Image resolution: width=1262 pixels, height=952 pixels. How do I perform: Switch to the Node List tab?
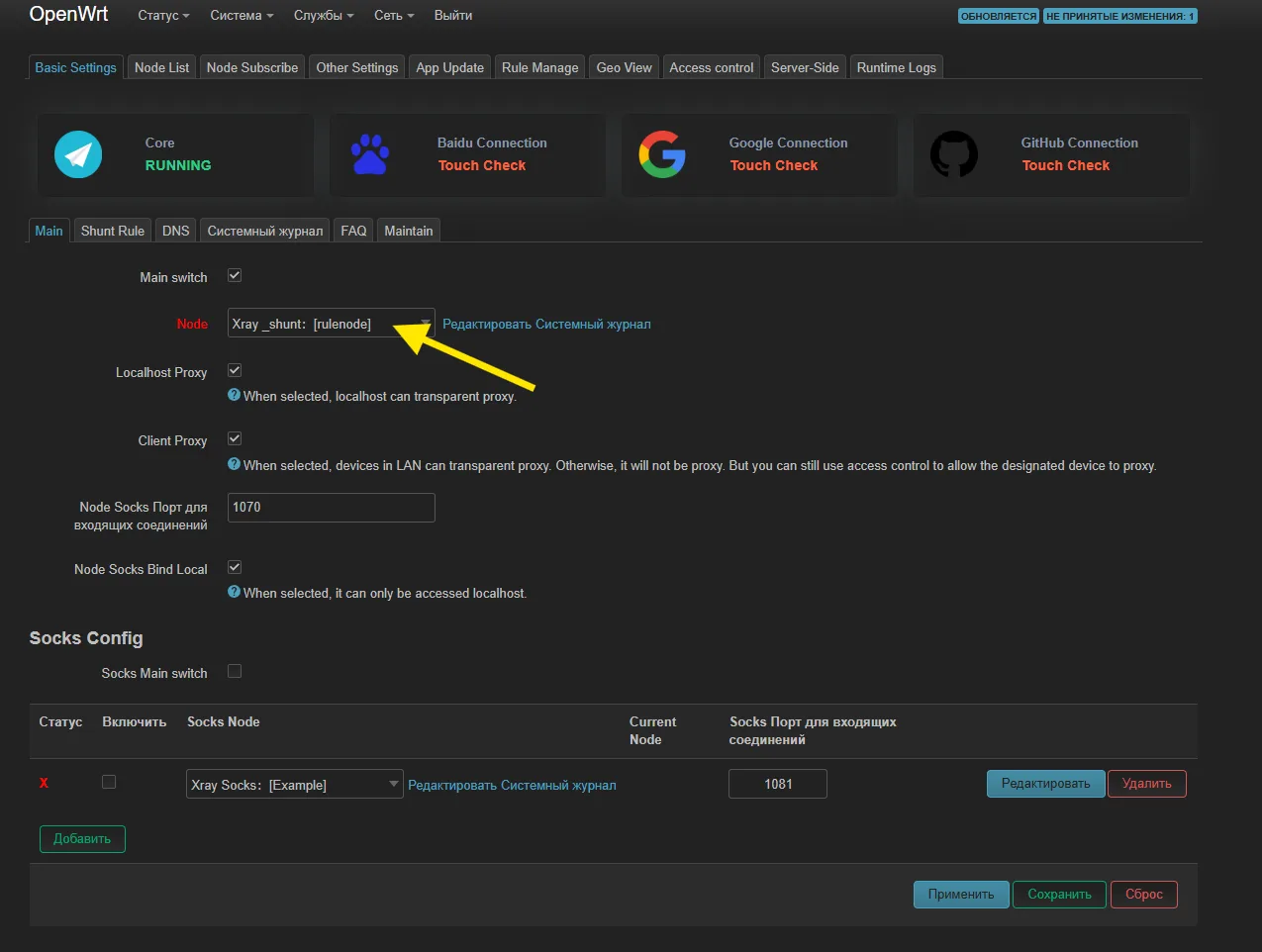(x=162, y=67)
